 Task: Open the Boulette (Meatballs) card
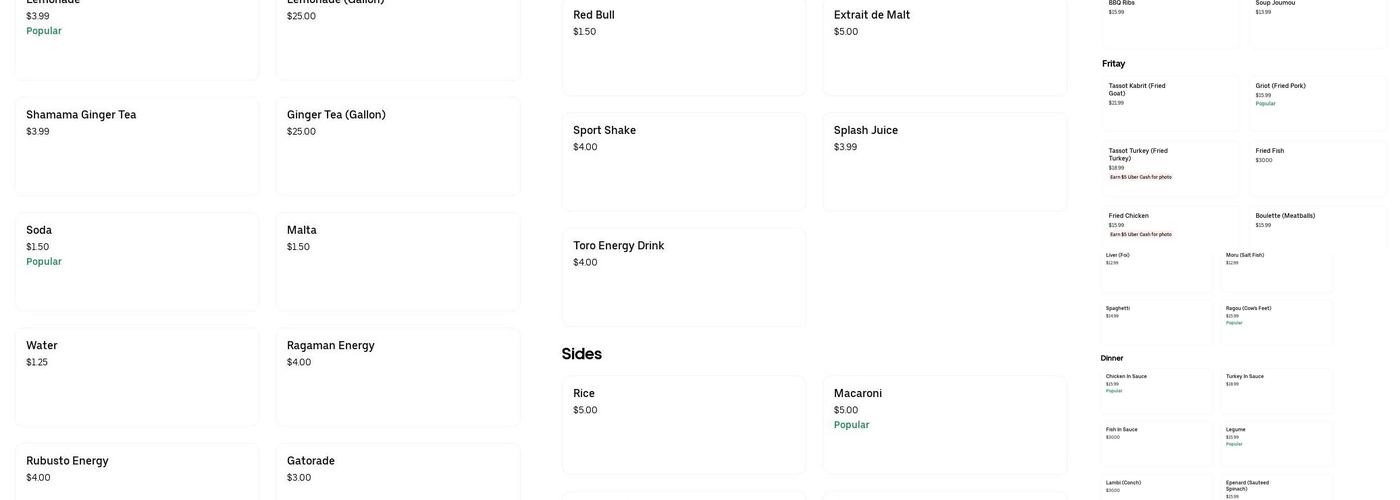[1316, 226]
